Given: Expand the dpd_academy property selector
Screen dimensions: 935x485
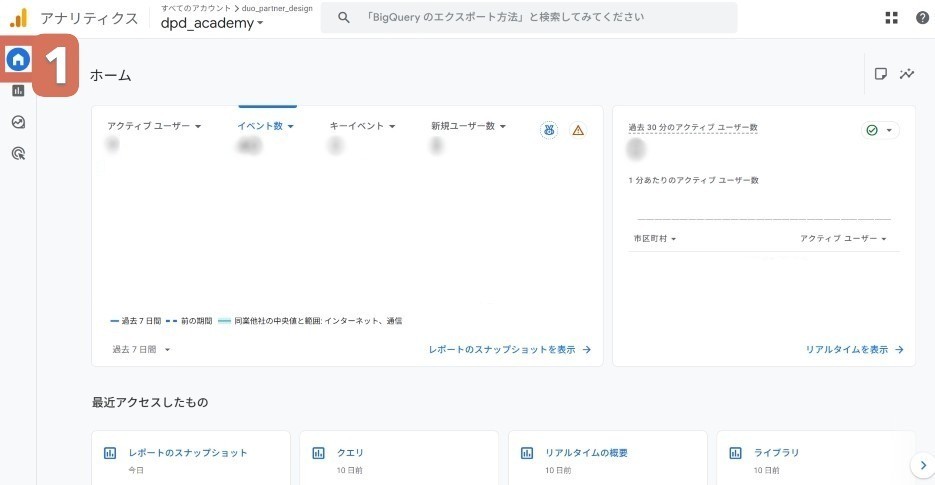Looking at the screenshot, I should pyautogui.click(x=212, y=24).
